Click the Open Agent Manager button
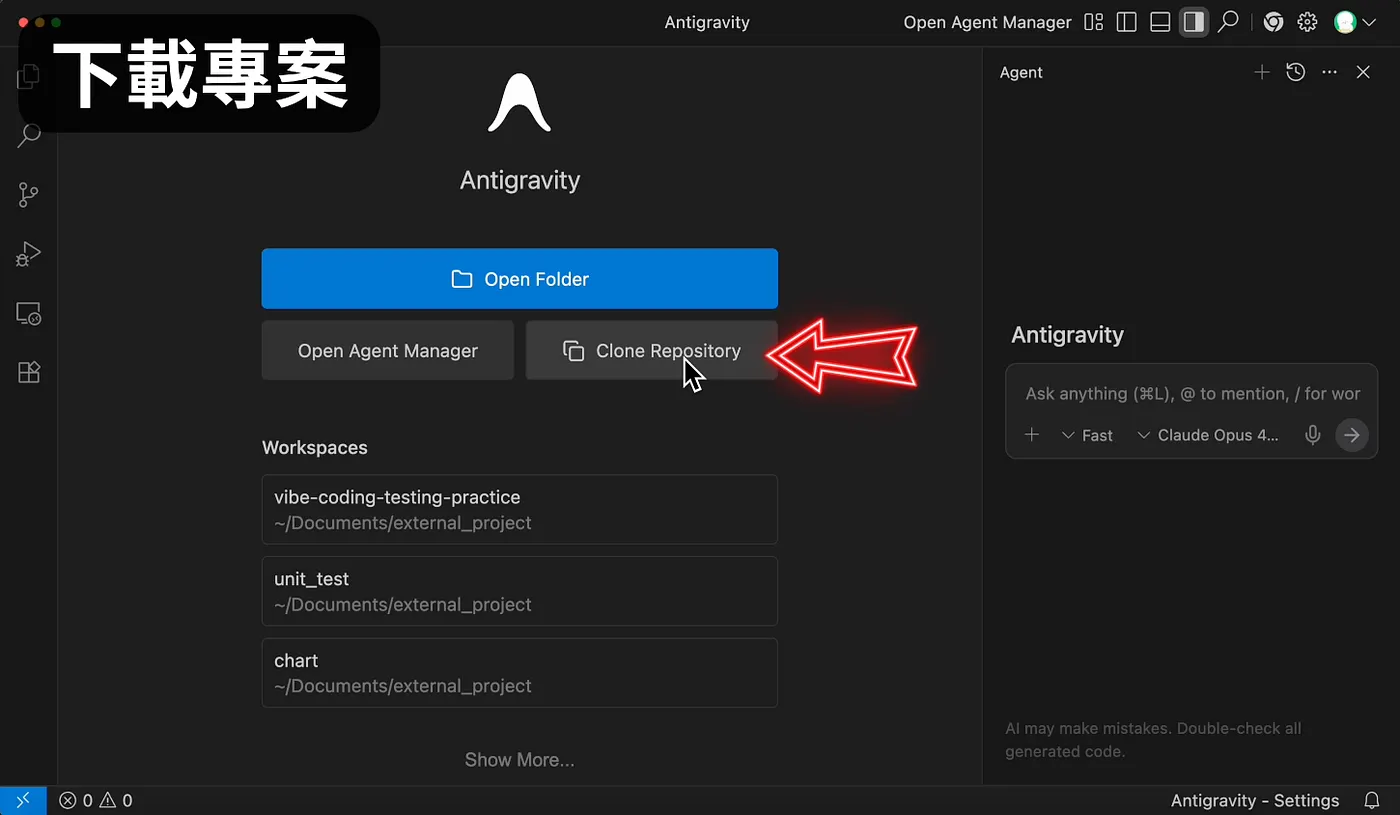This screenshot has width=1400, height=815. 388,351
